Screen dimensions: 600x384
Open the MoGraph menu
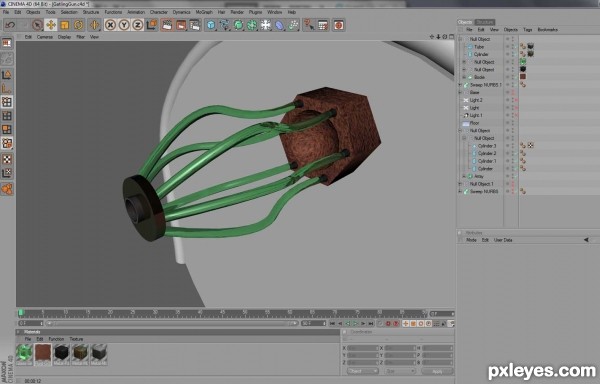tap(204, 12)
